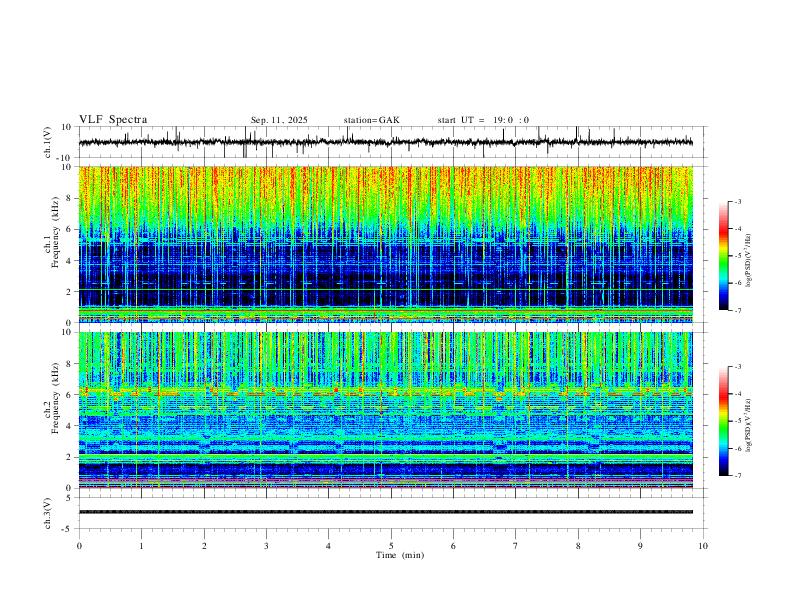Click the ch.2 spectrogram color bar
The height and width of the screenshot is (612, 792).
[723, 421]
